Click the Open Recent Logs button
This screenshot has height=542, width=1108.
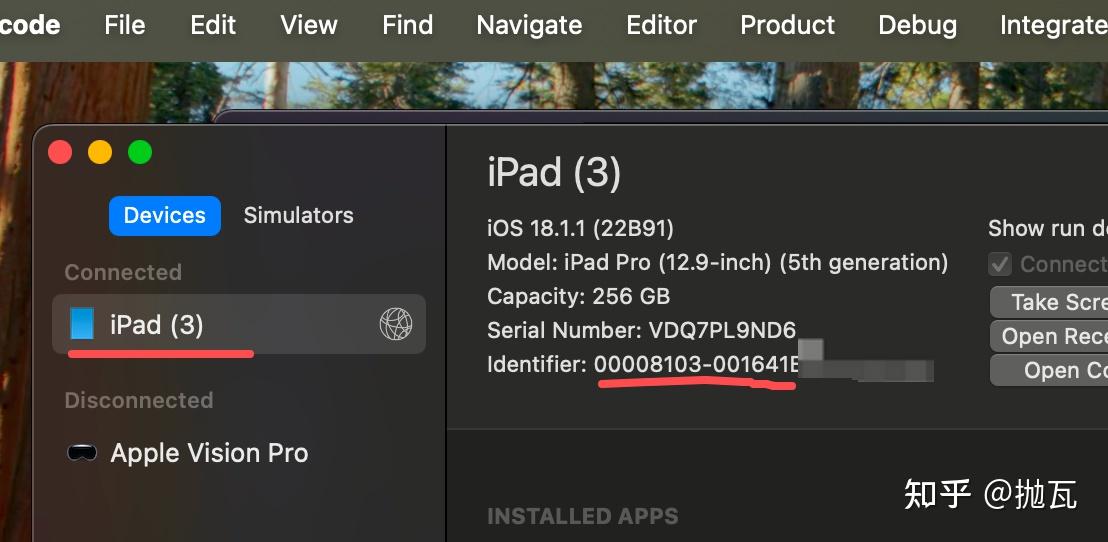pyautogui.click(x=1052, y=336)
